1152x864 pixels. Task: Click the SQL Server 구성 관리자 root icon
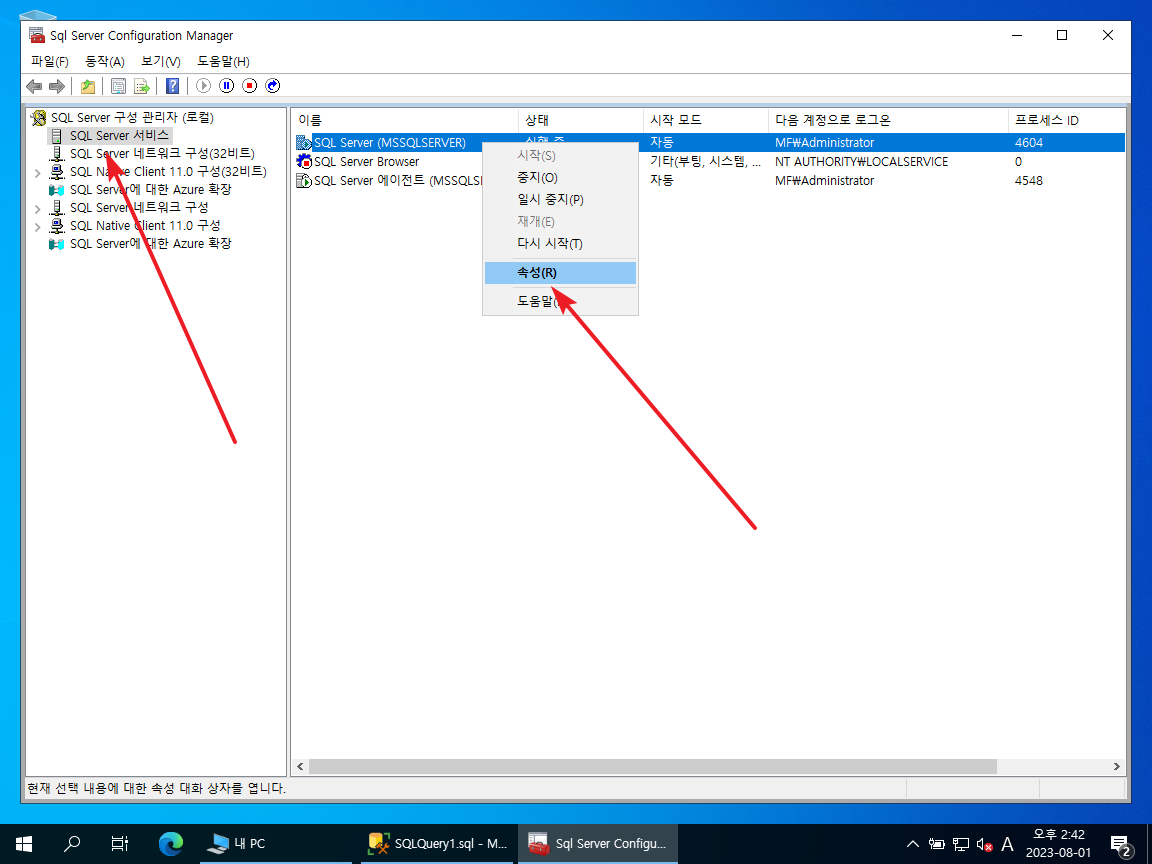point(38,118)
